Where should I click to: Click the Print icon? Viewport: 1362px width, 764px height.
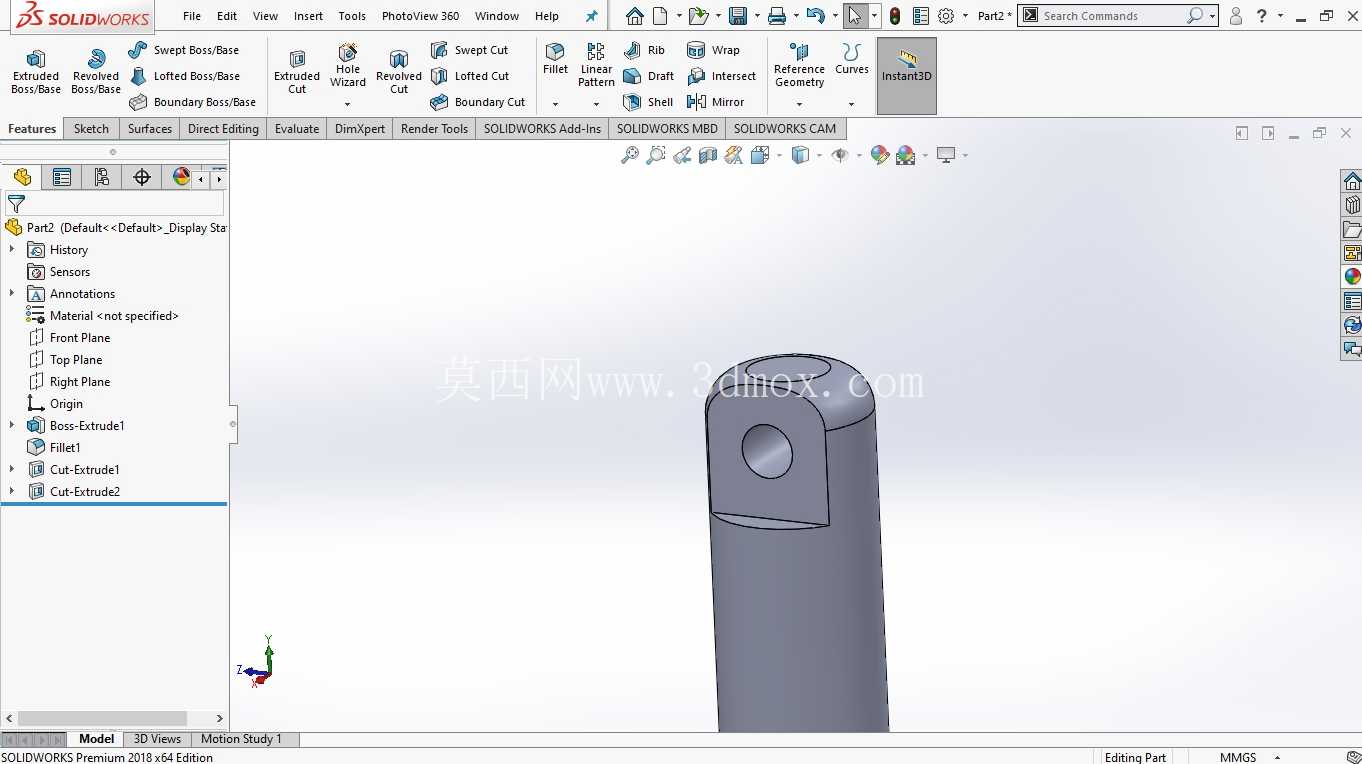(x=777, y=16)
